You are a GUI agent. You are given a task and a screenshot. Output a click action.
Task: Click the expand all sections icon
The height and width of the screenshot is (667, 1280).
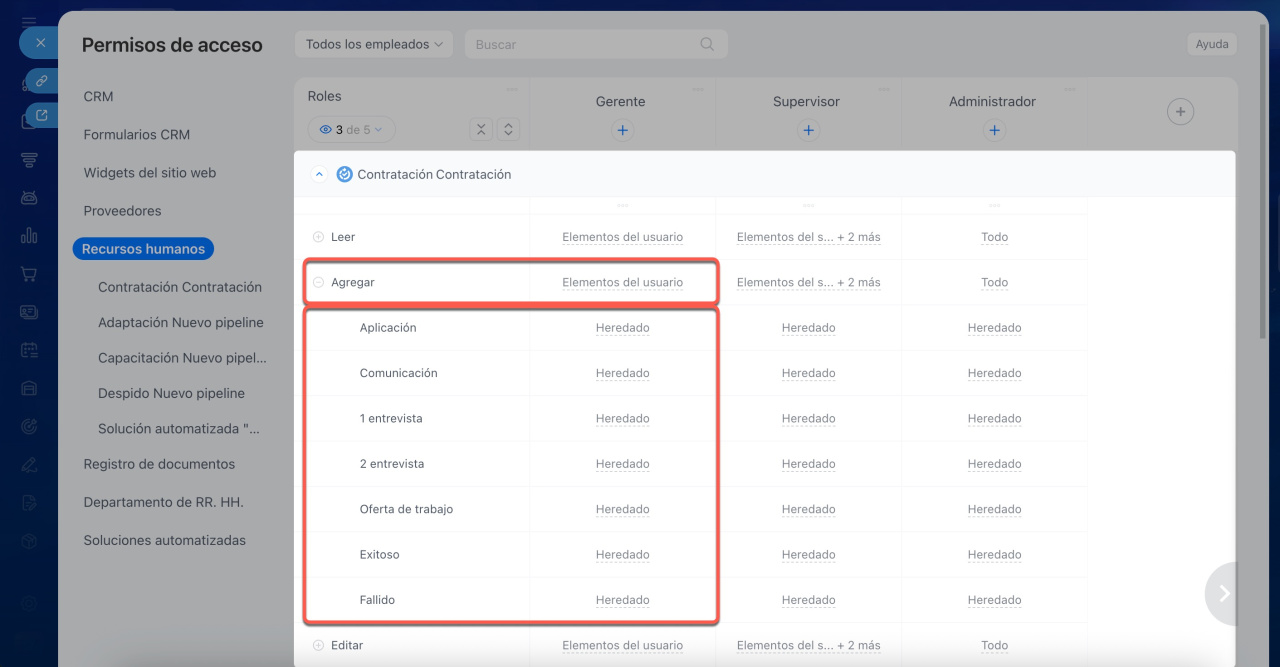tap(509, 129)
